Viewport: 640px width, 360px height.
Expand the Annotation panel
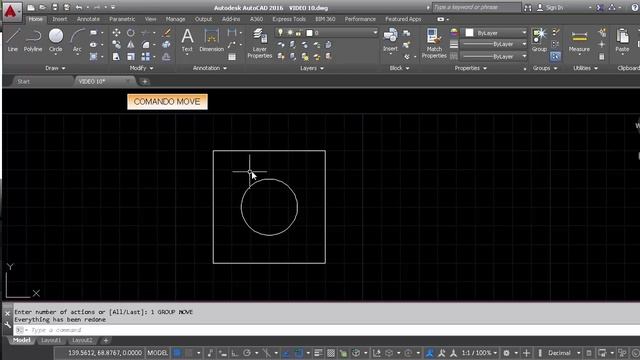[210, 68]
